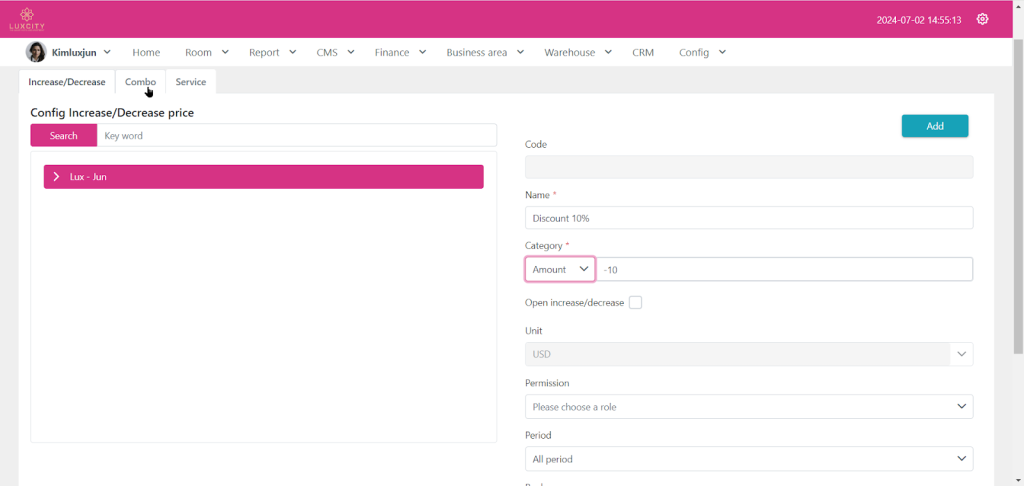Click the Luxcity logo
The width and height of the screenshot is (1024, 486).
pos(27,19)
